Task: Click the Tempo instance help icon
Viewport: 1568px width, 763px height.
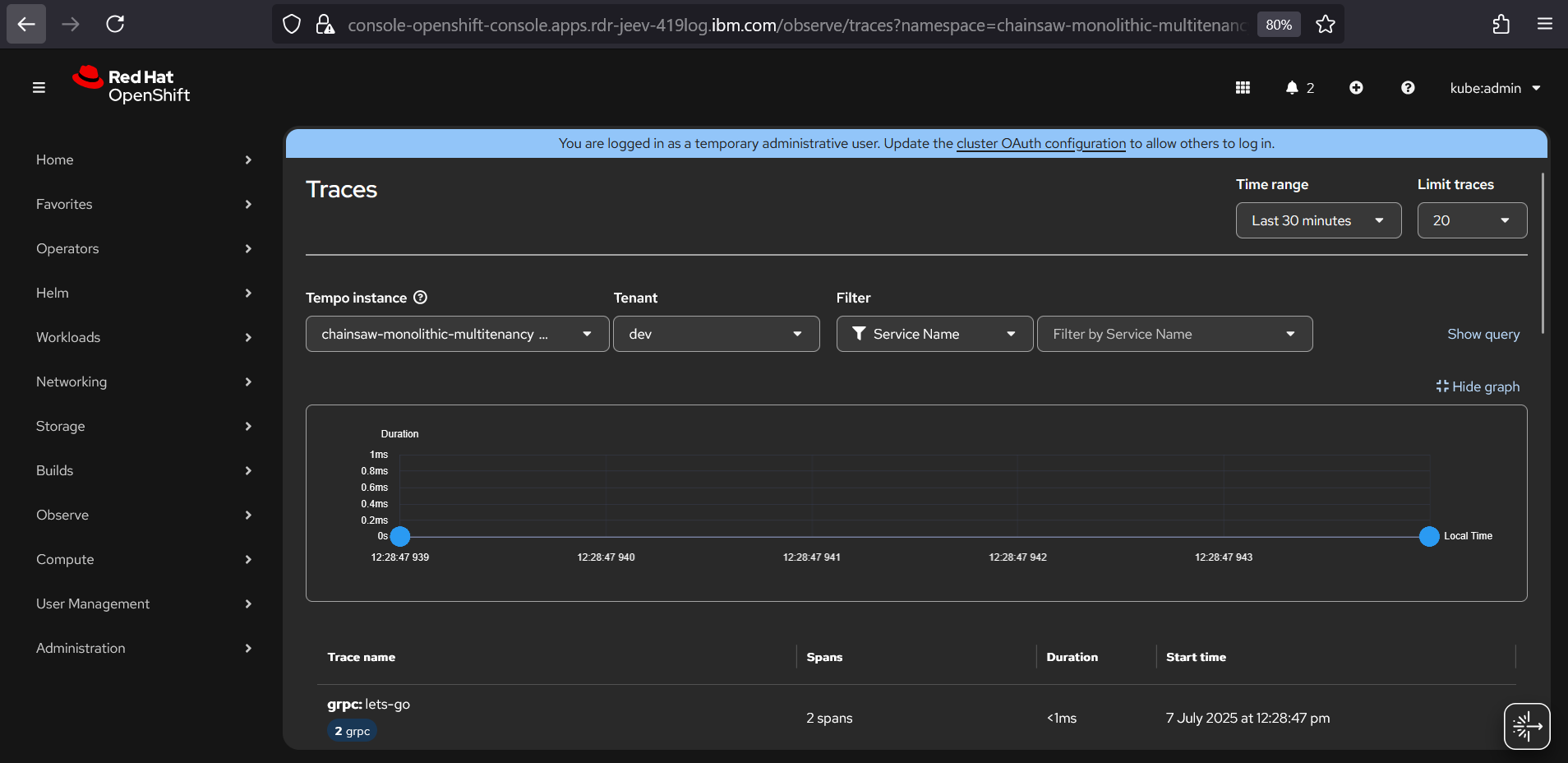Action: click(x=420, y=298)
